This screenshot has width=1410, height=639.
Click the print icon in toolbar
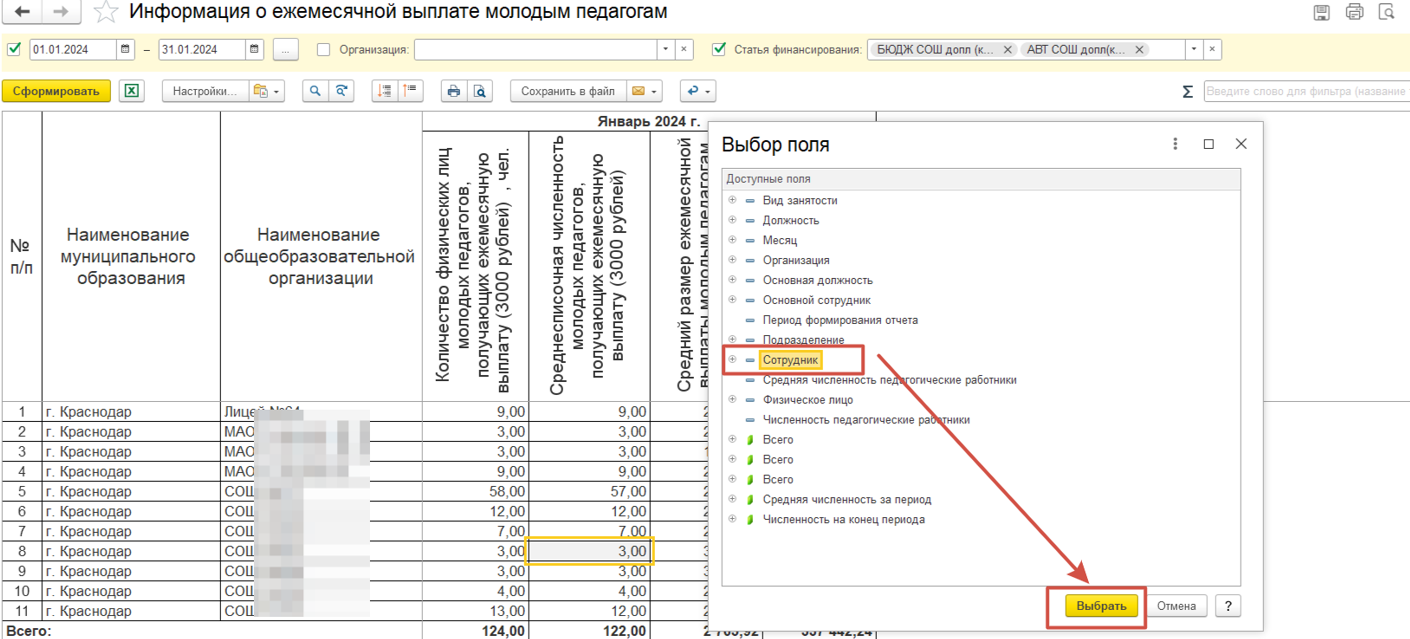pyautogui.click(x=453, y=91)
